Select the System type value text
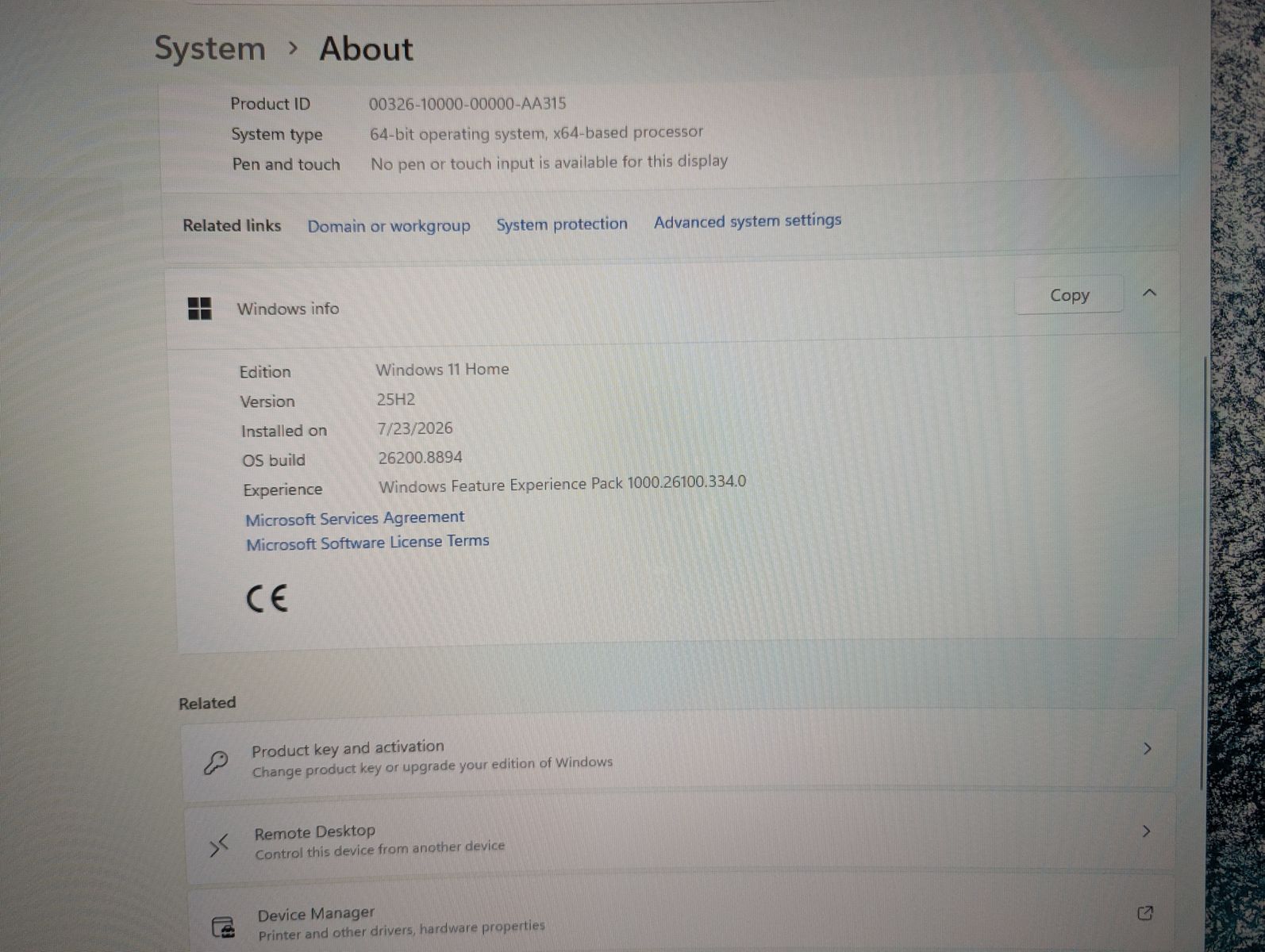This screenshot has height=952, width=1265. (536, 132)
